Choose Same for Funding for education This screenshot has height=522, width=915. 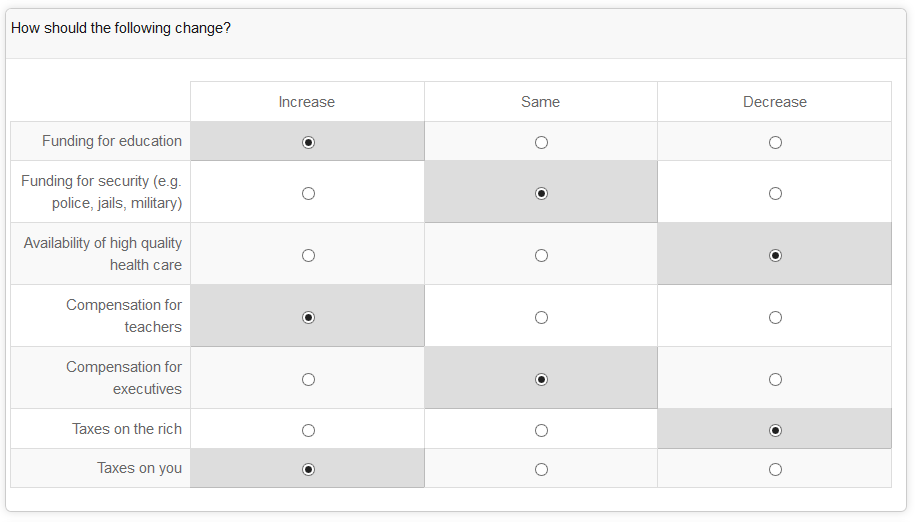click(541, 142)
